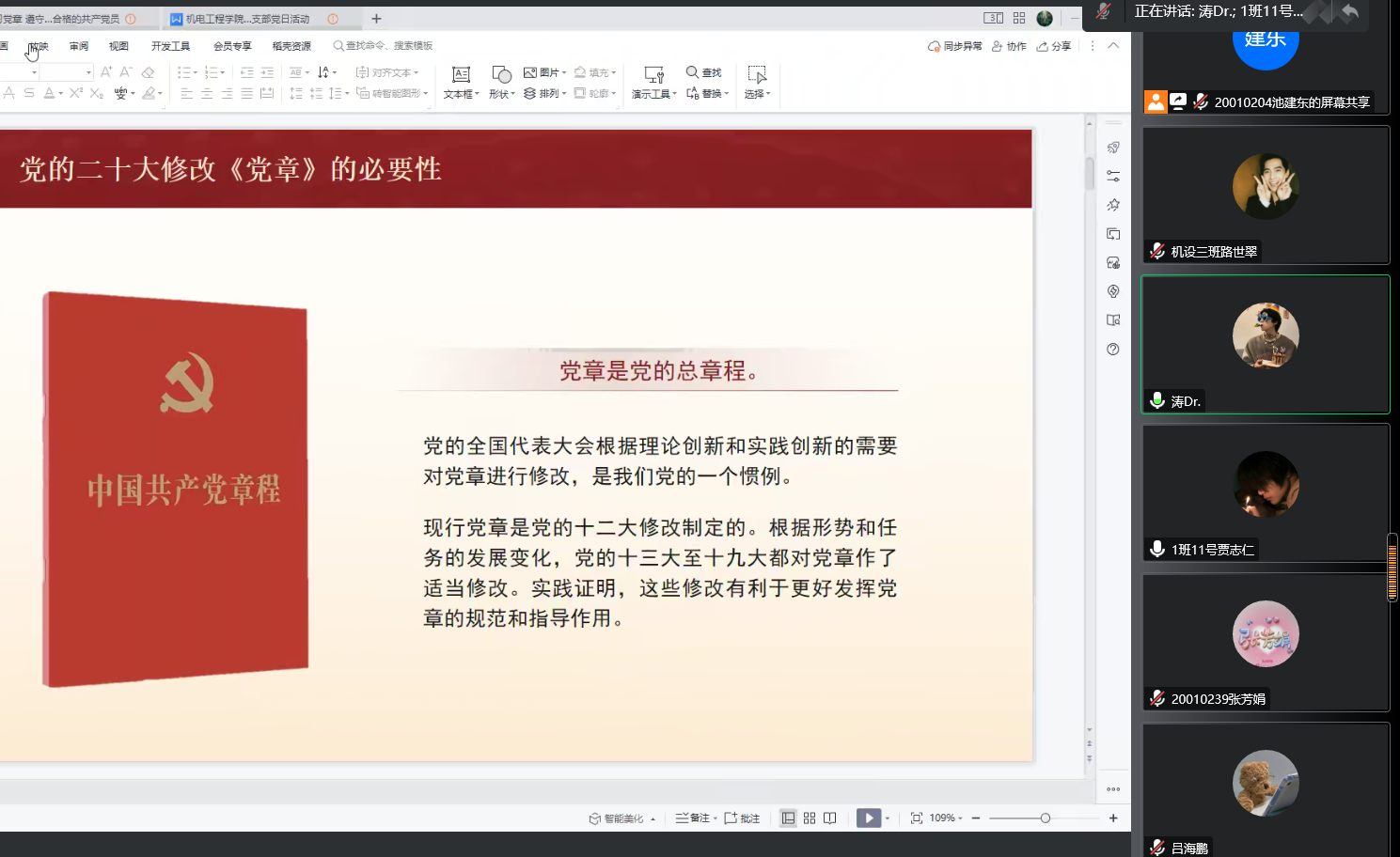Click the 分享 share button
1400x857 pixels.
tap(1054, 46)
